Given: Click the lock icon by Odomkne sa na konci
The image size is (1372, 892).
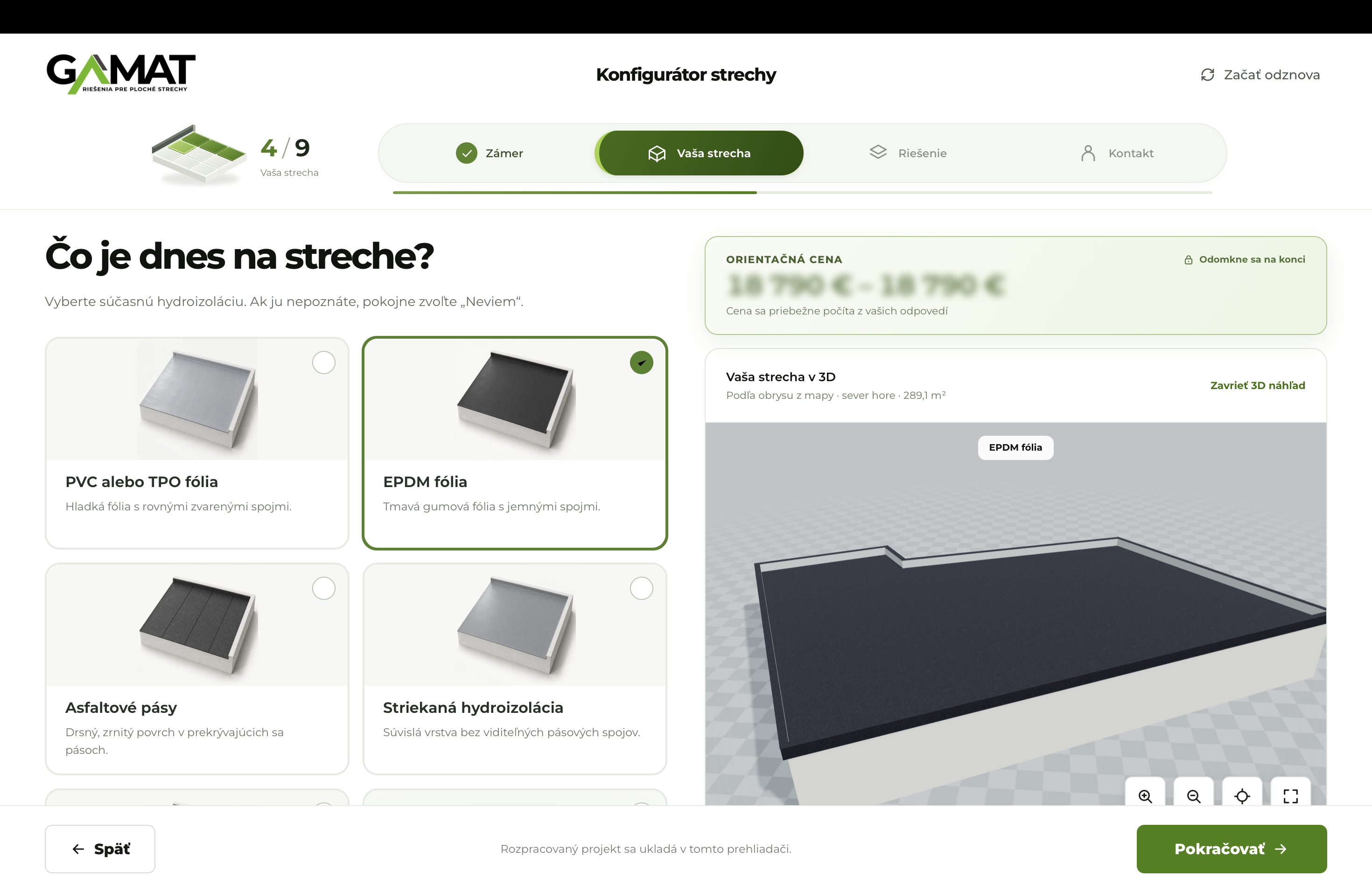Looking at the screenshot, I should (x=1188, y=260).
